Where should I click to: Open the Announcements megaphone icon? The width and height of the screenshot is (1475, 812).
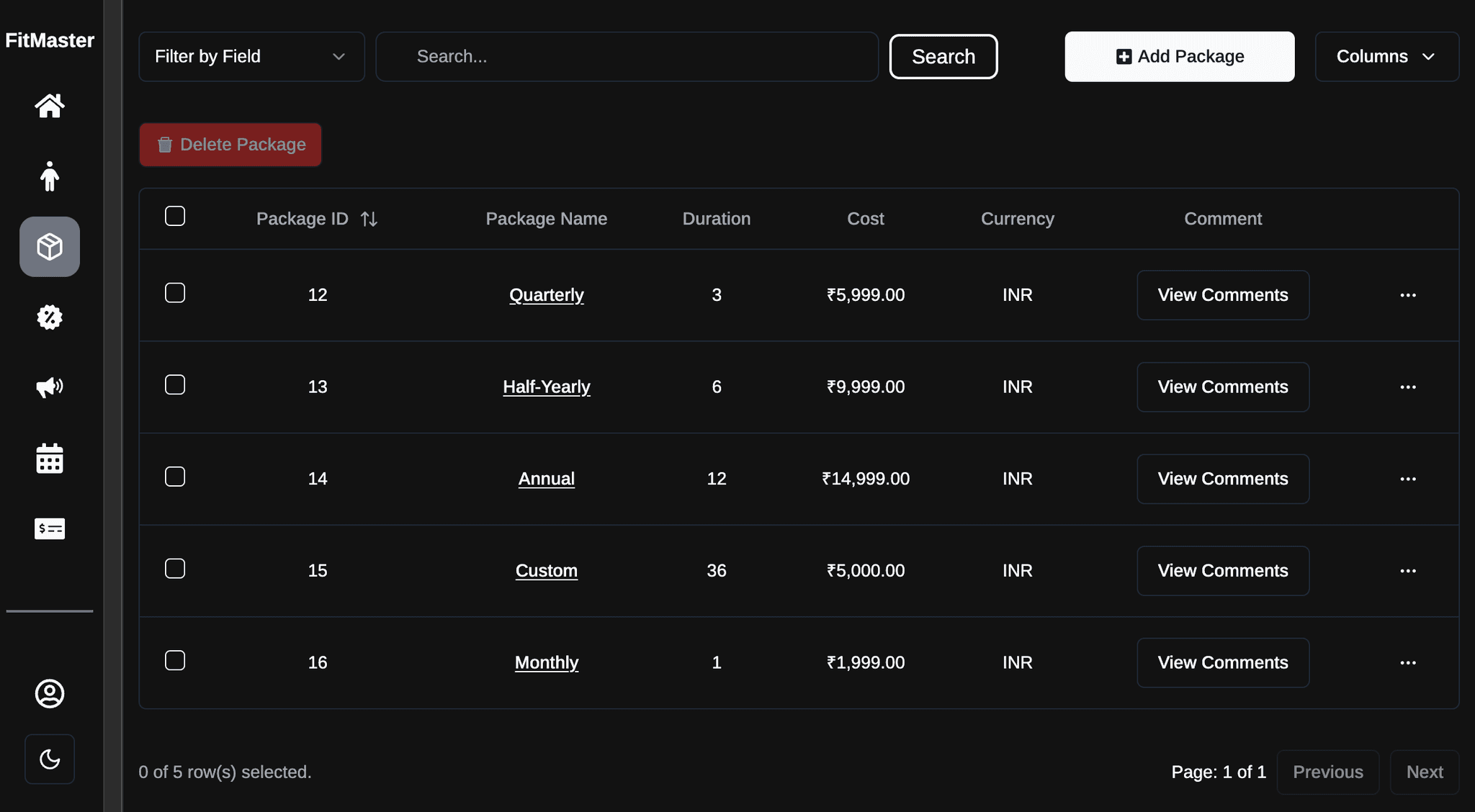[x=49, y=387]
